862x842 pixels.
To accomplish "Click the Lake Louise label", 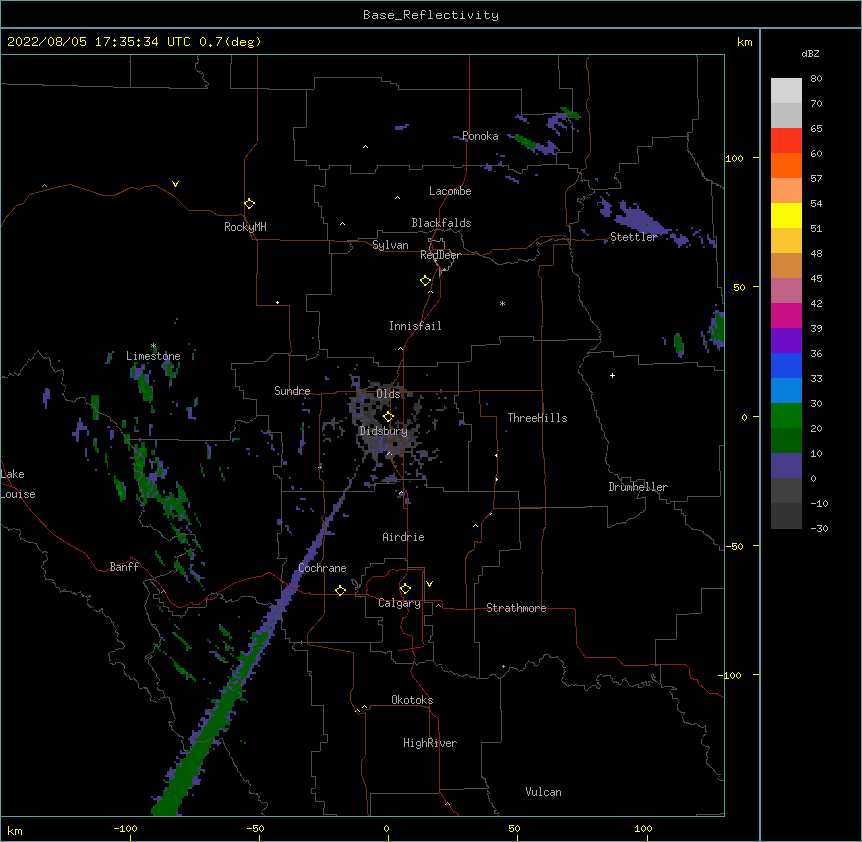I will pos(17,484).
